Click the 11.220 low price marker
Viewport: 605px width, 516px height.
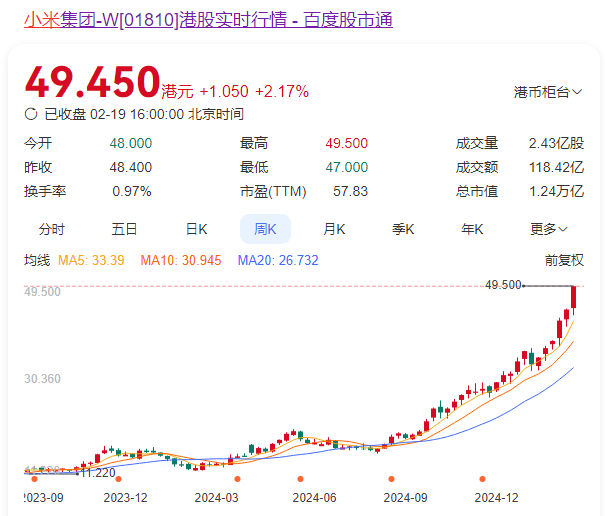(x=96, y=472)
